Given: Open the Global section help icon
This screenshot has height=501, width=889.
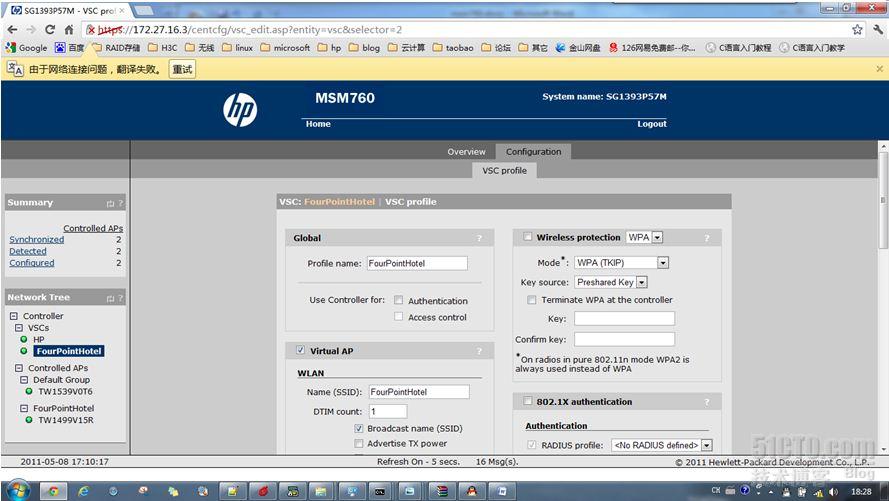Looking at the screenshot, I should coord(479,238).
